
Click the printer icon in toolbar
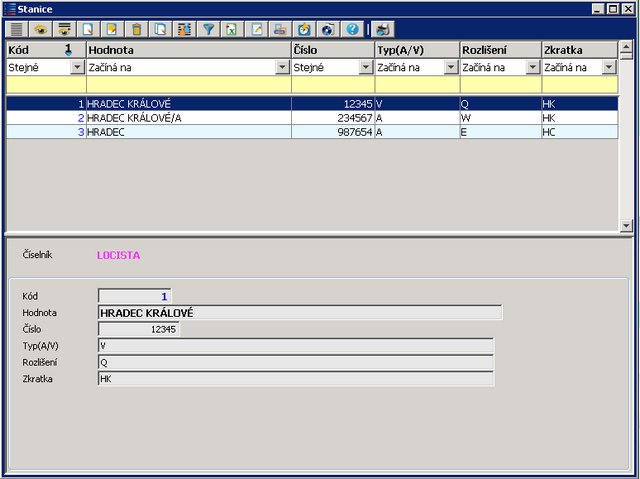coord(384,29)
